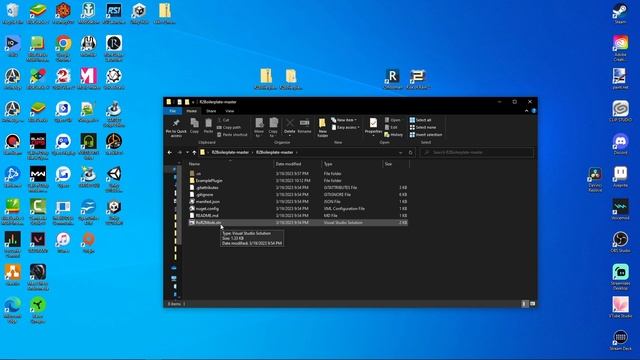The width and height of the screenshot is (640, 360).
Task: Click the Copy button in Clipboard group
Action: 194,126
